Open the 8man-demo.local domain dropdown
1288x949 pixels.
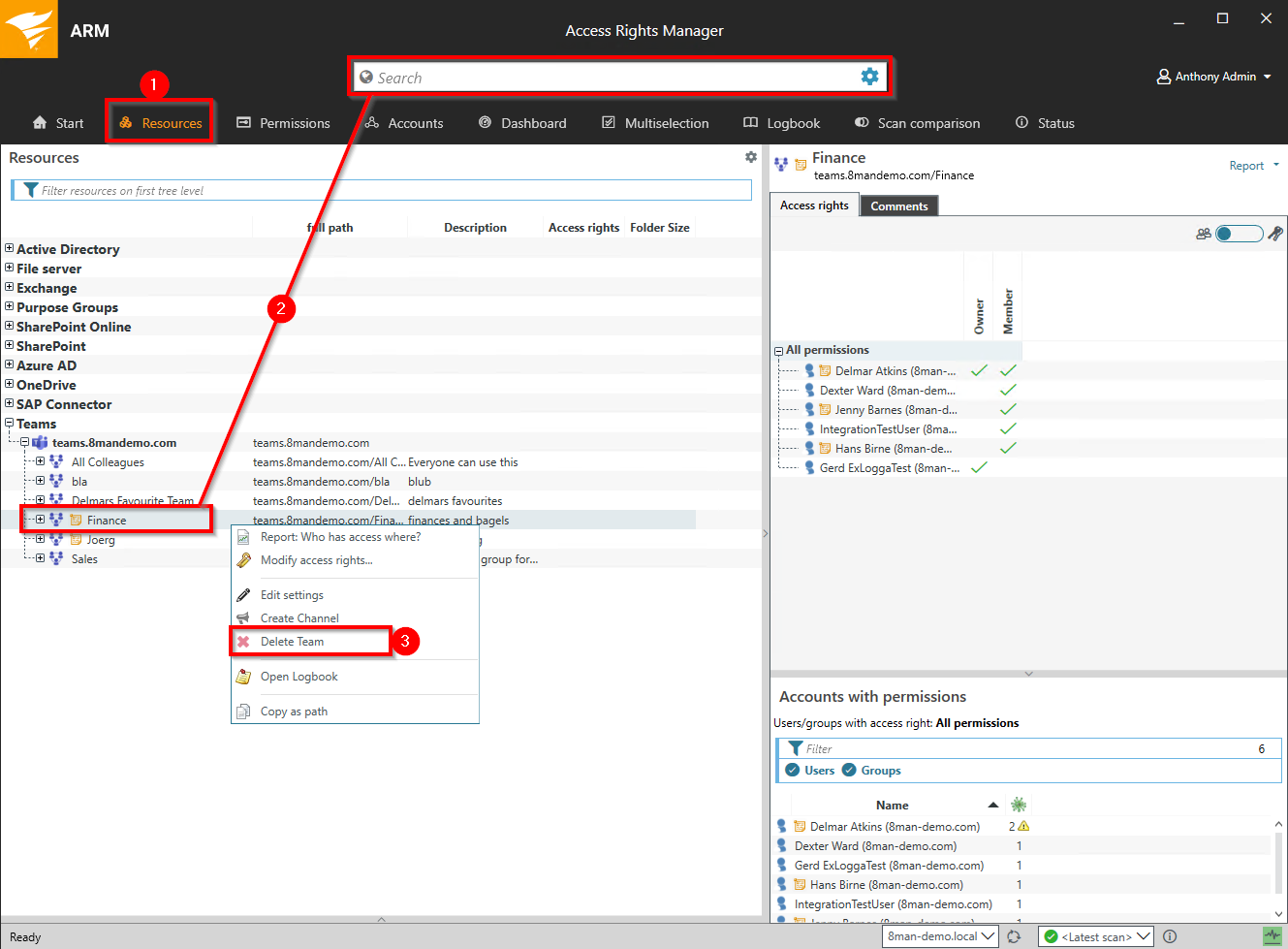pos(941,936)
